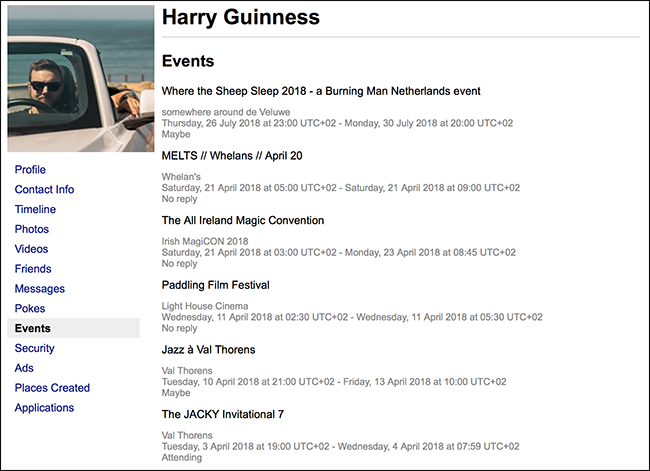Open the Profile page link
Viewport: 650px width, 471px height.
(x=30, y=170)
